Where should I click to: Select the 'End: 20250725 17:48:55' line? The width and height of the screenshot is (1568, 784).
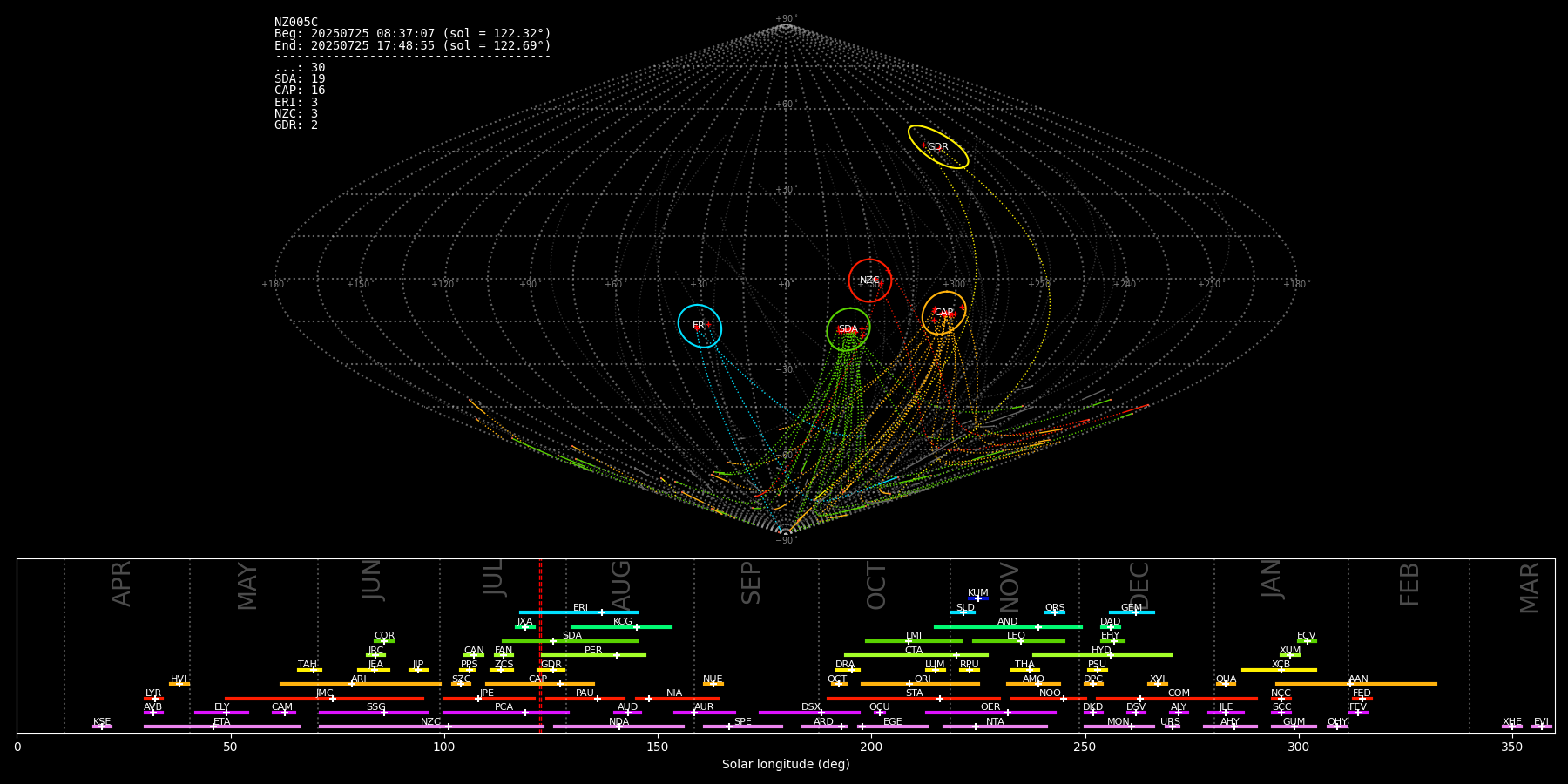413,45
